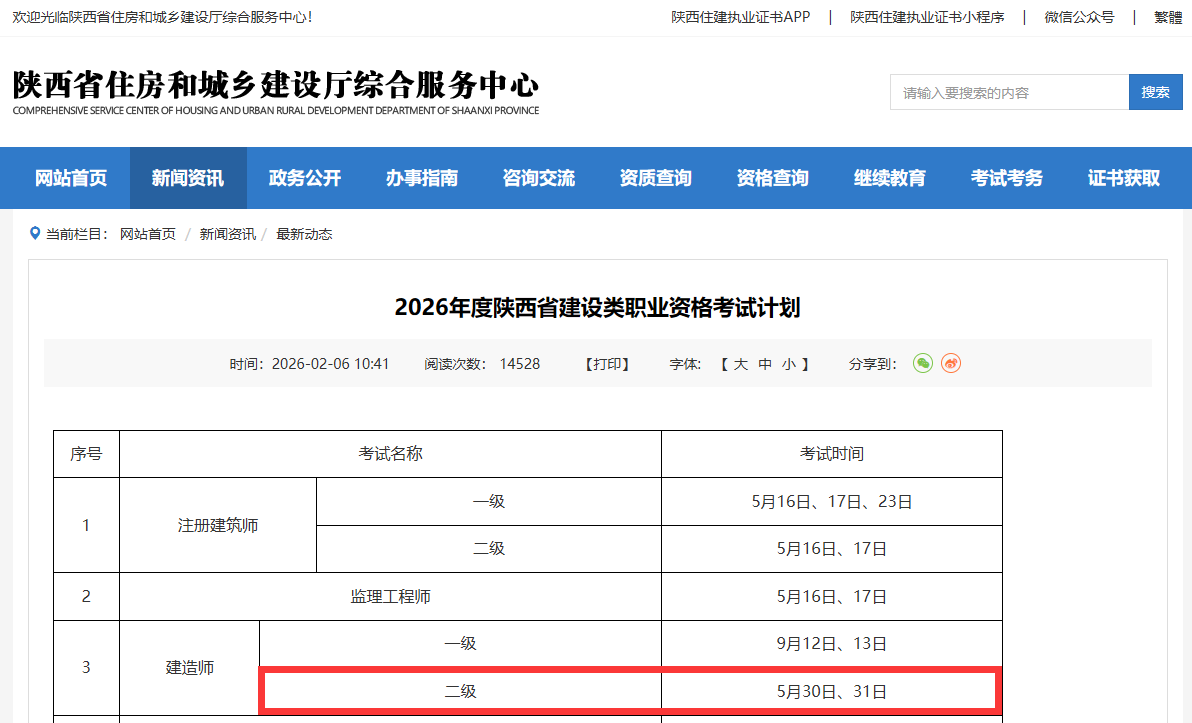Screen dimensions: 1192x723
Task: Click the 【打印】 print link
Action: [607, 364]
